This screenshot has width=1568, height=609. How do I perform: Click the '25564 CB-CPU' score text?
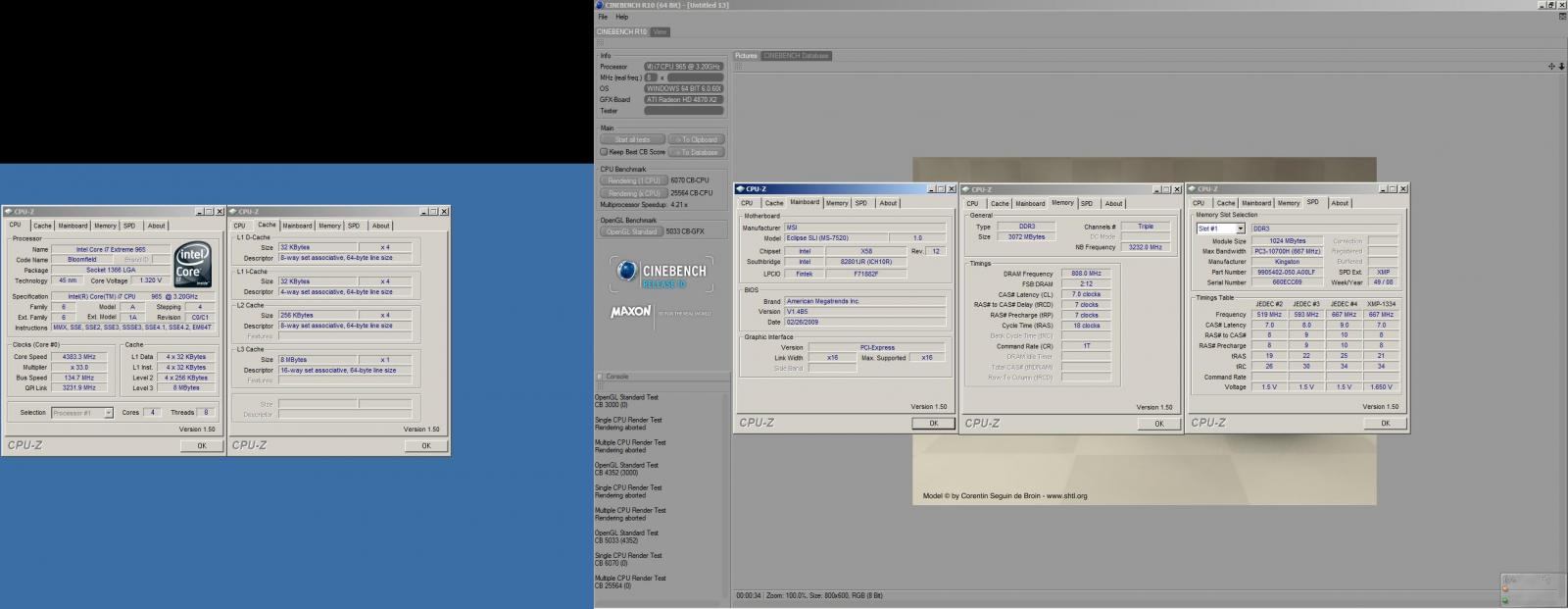point(692,193)
